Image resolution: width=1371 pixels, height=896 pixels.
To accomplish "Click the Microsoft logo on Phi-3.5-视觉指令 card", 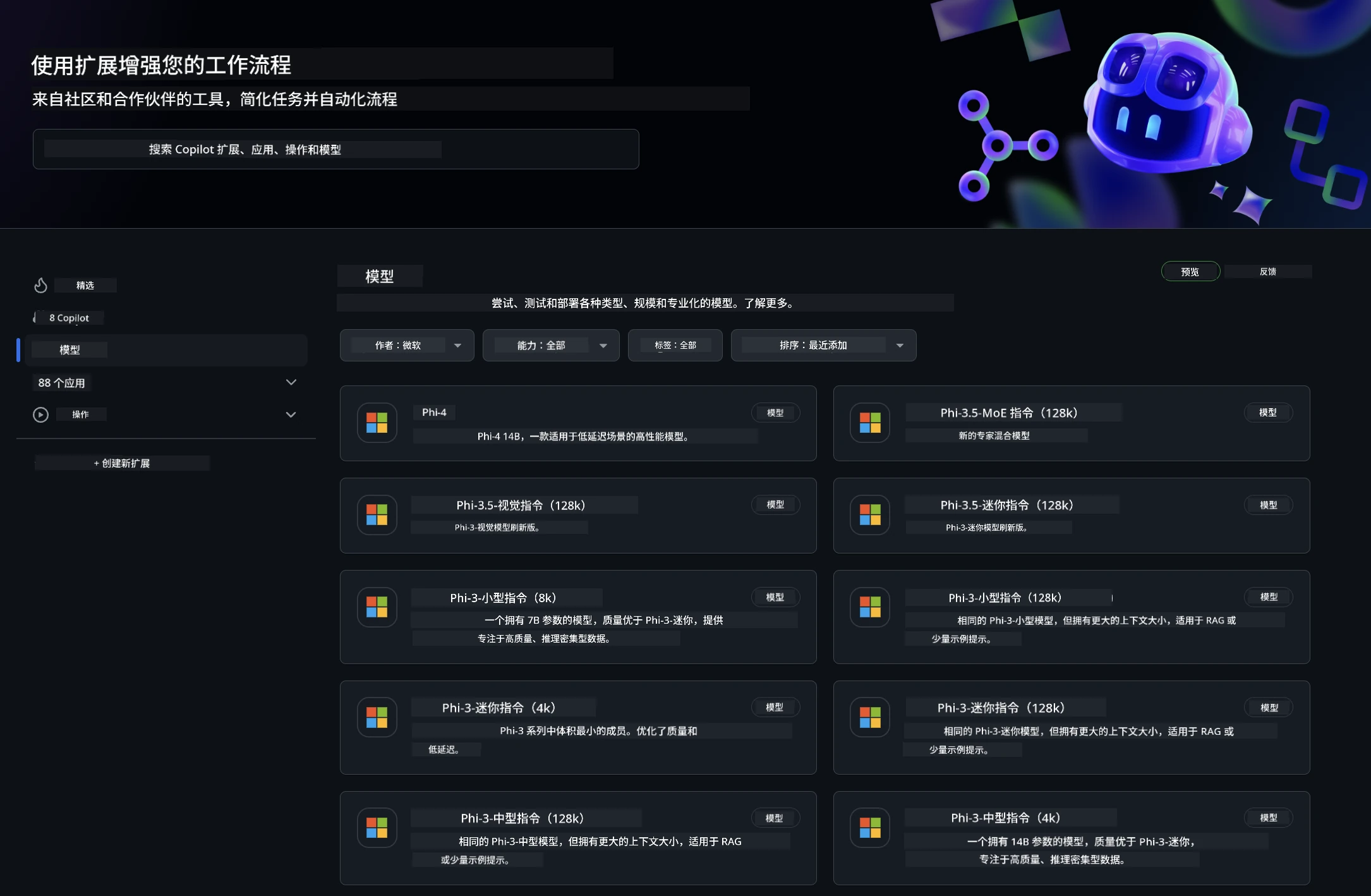I will coord(377,515).
